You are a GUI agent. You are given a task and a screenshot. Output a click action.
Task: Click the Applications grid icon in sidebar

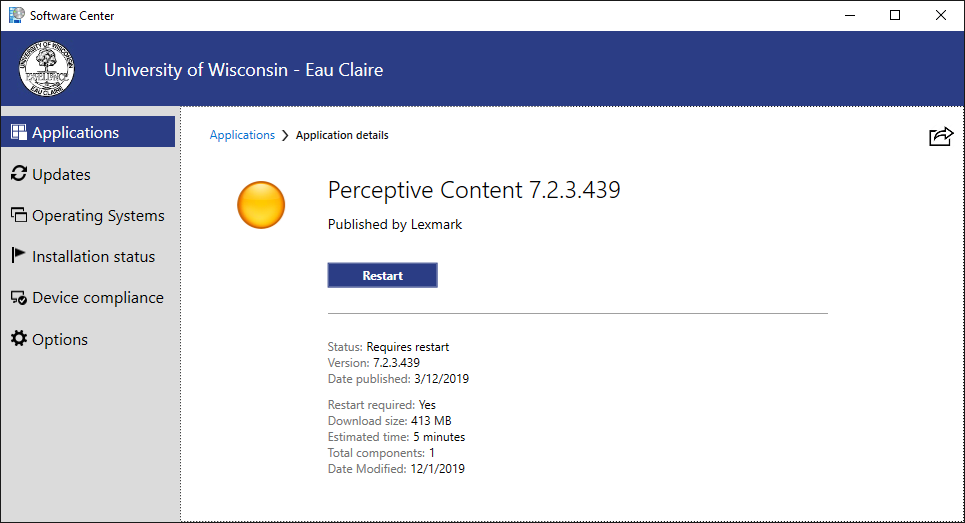pos(19,132)
